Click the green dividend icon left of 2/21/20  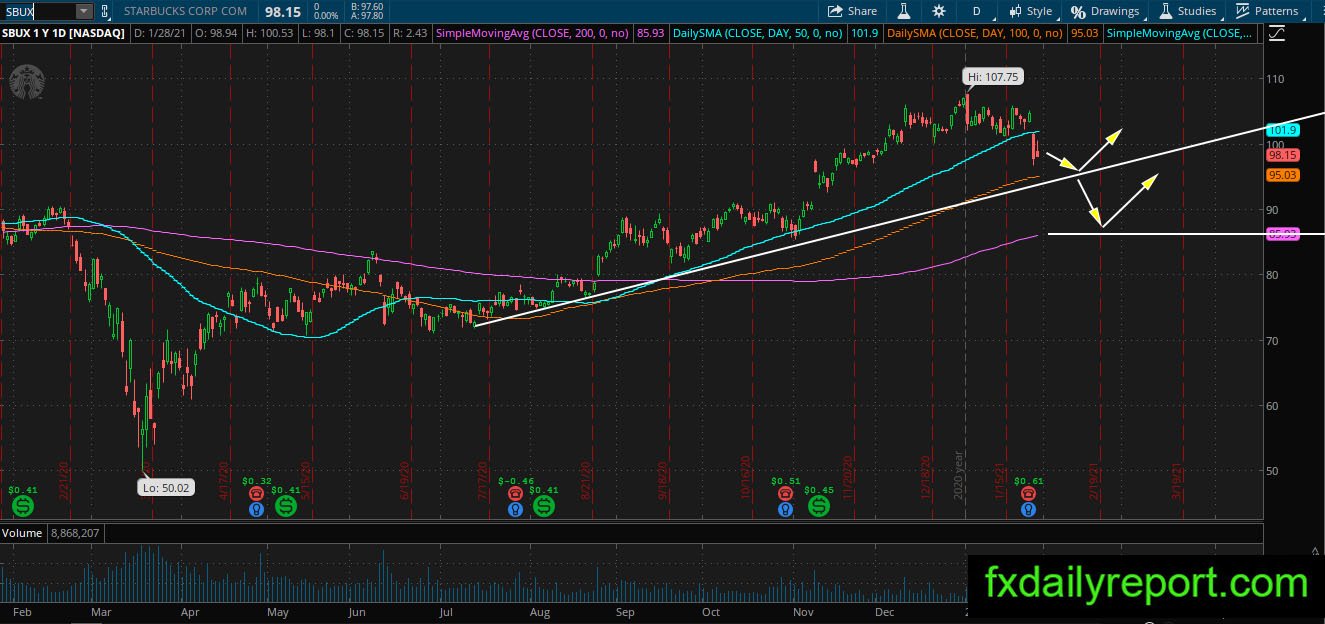(22, 506)
